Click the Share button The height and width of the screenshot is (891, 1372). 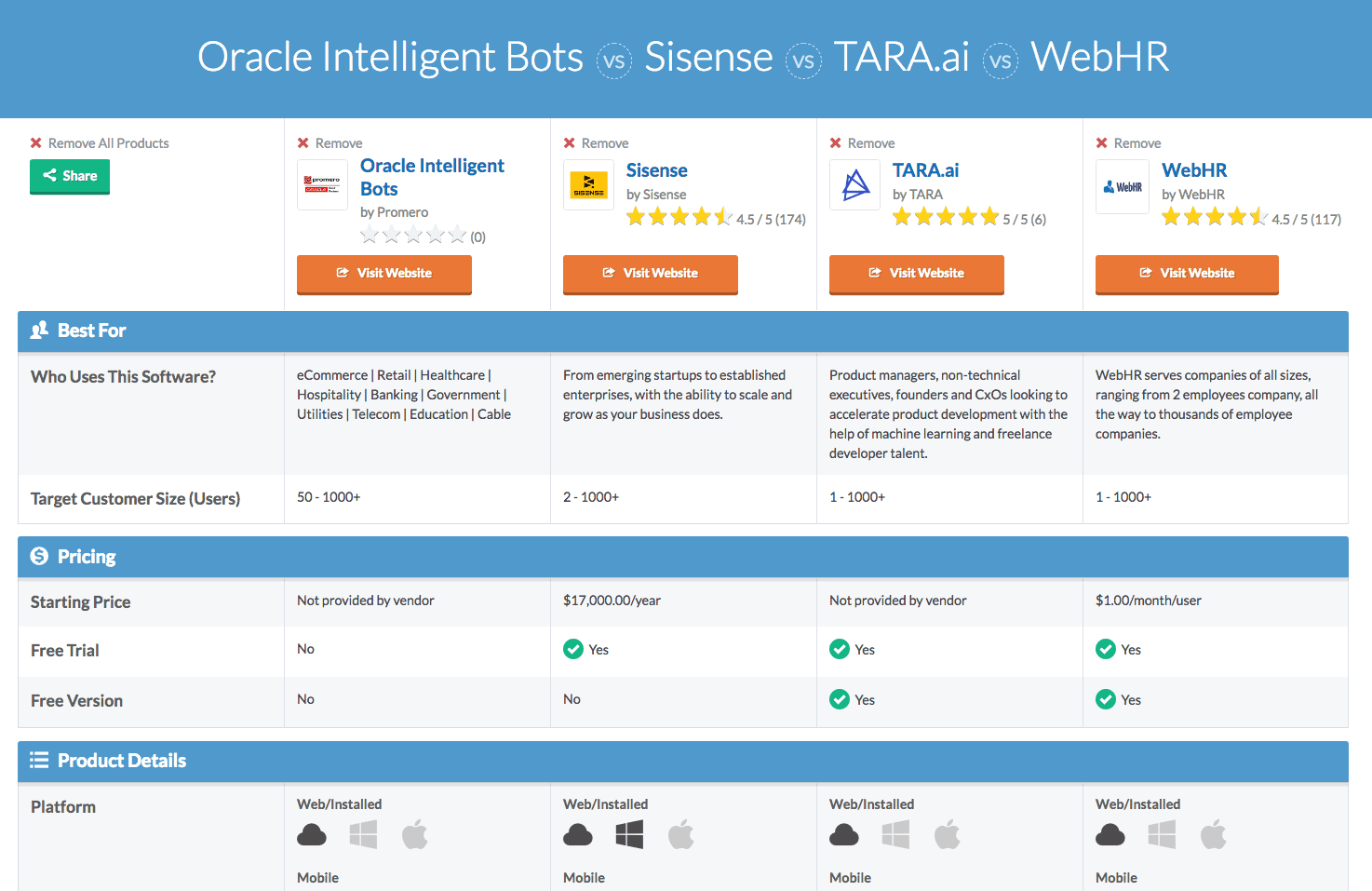point(70,176)
